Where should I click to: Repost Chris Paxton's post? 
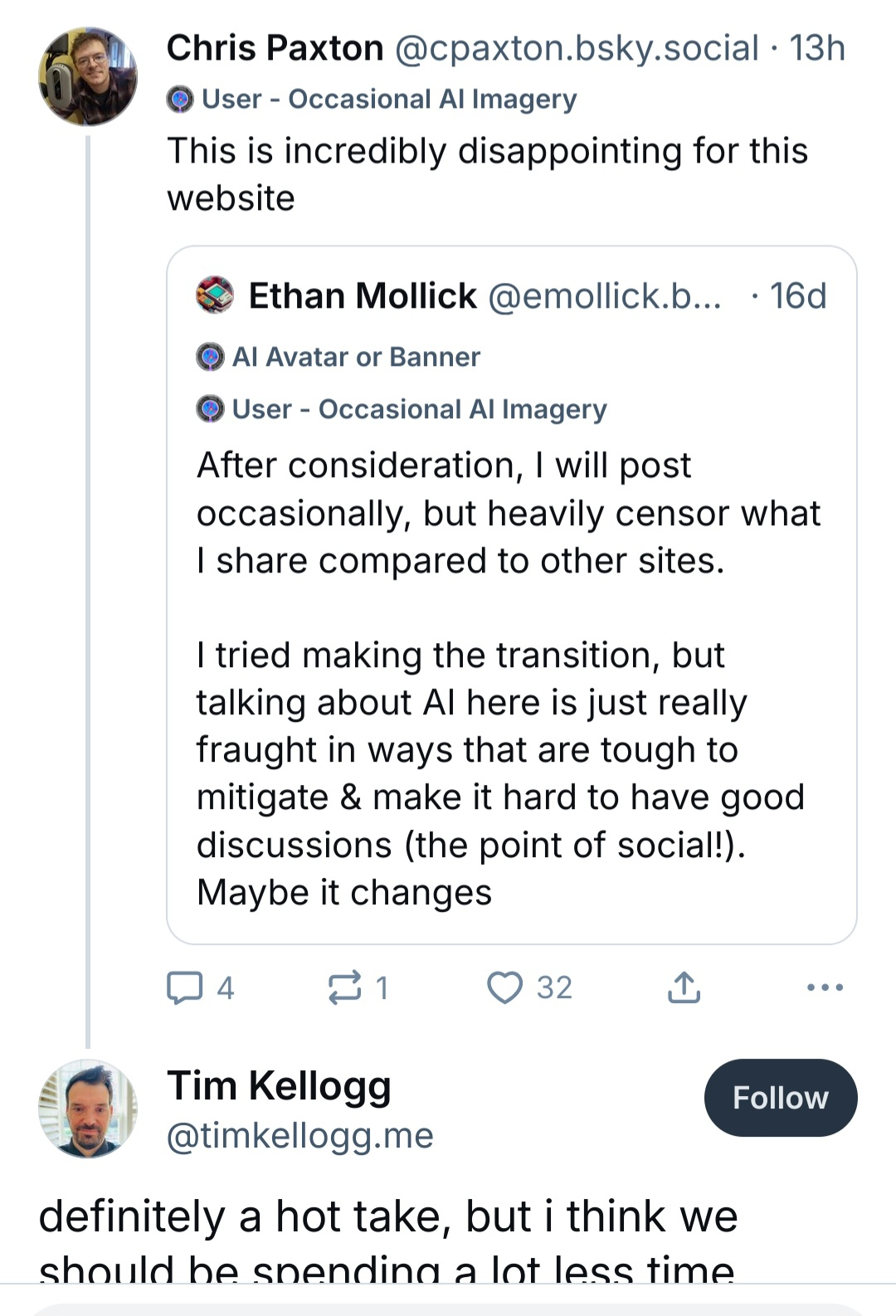click(x=344, y=987)
